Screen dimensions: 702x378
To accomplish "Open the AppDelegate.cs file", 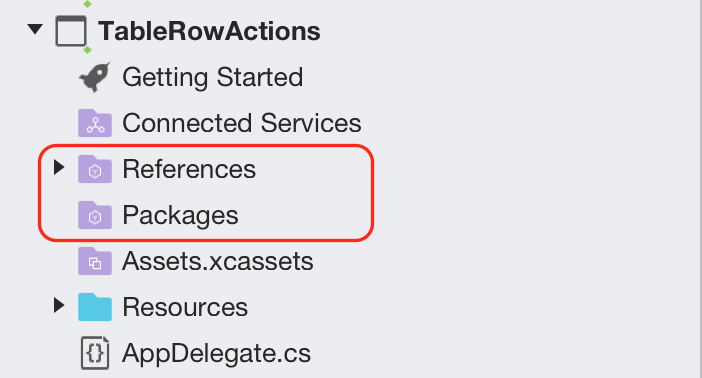I will click(x=216, y=353).
